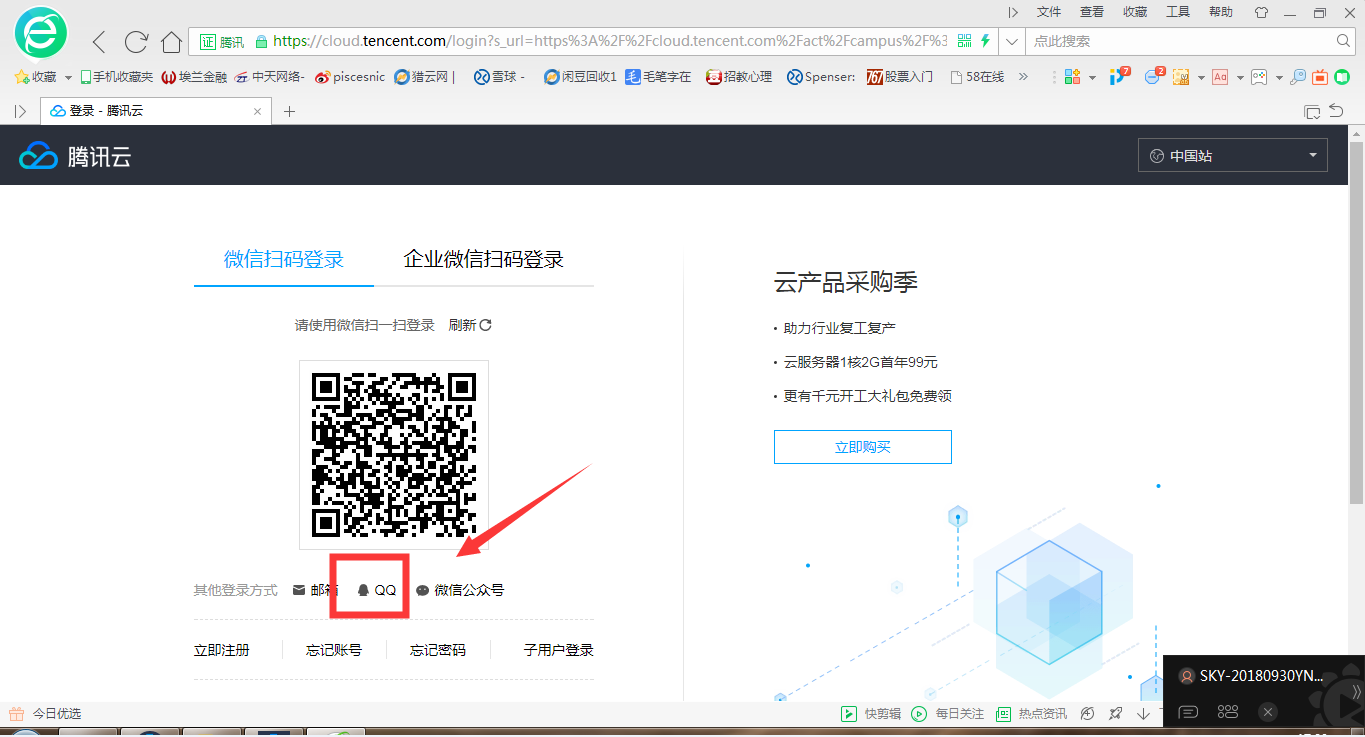Click the Tencent Cloud logo
Image resolution: width=1365 pixels, height=737 pixels.
pos(75,156)
